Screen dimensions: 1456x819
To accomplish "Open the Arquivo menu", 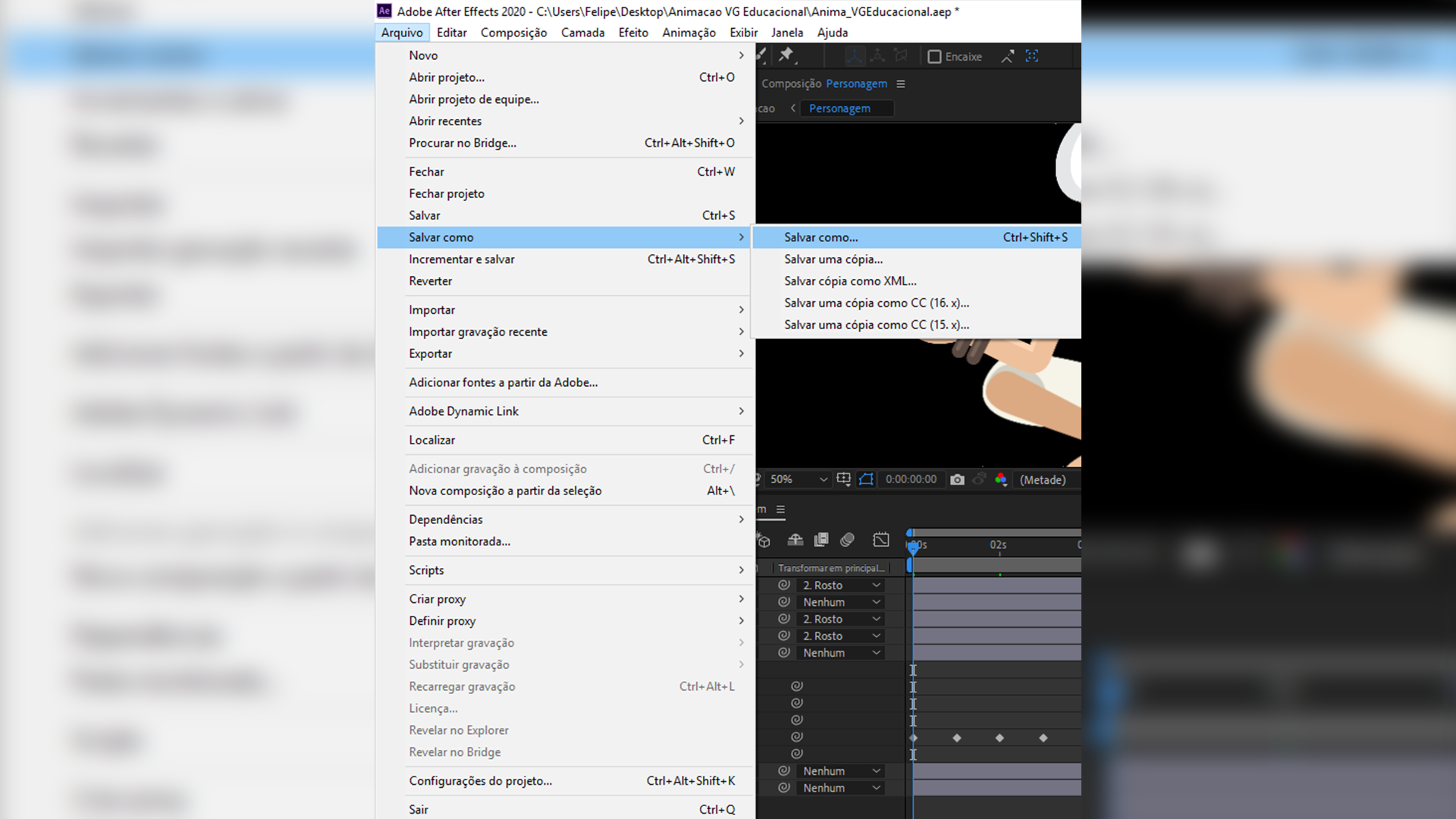I will pyautogui.click(x=402, y=33).
